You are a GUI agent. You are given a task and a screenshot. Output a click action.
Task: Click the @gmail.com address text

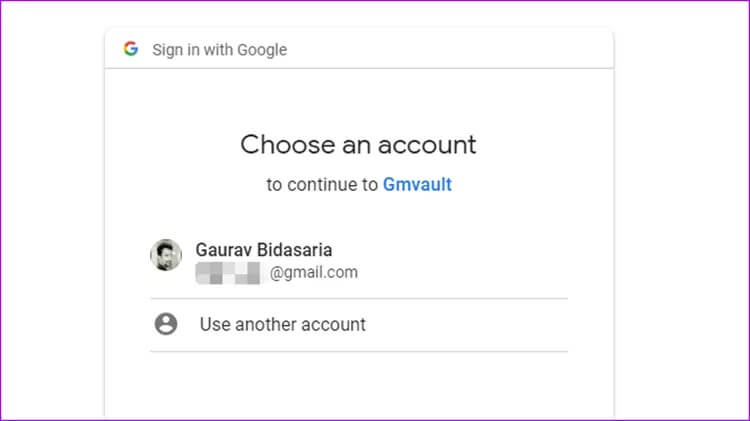pyautogui.click(x=314, y=273)
